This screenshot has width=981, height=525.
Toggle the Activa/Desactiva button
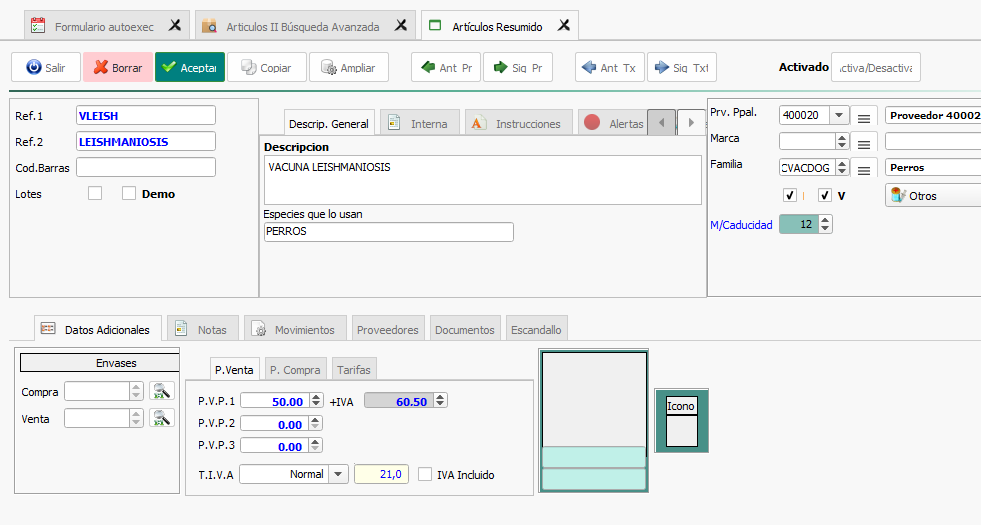[x=875, y=68]
